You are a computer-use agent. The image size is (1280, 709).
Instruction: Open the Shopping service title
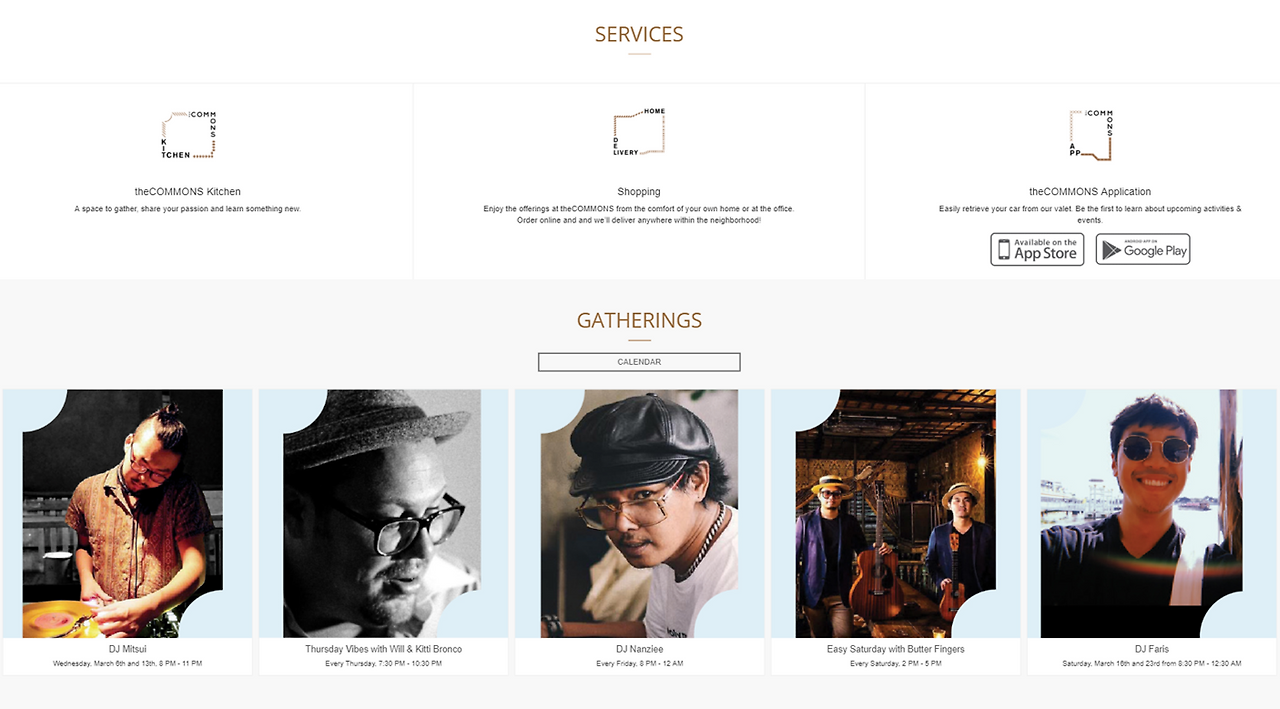coord(639,192)
